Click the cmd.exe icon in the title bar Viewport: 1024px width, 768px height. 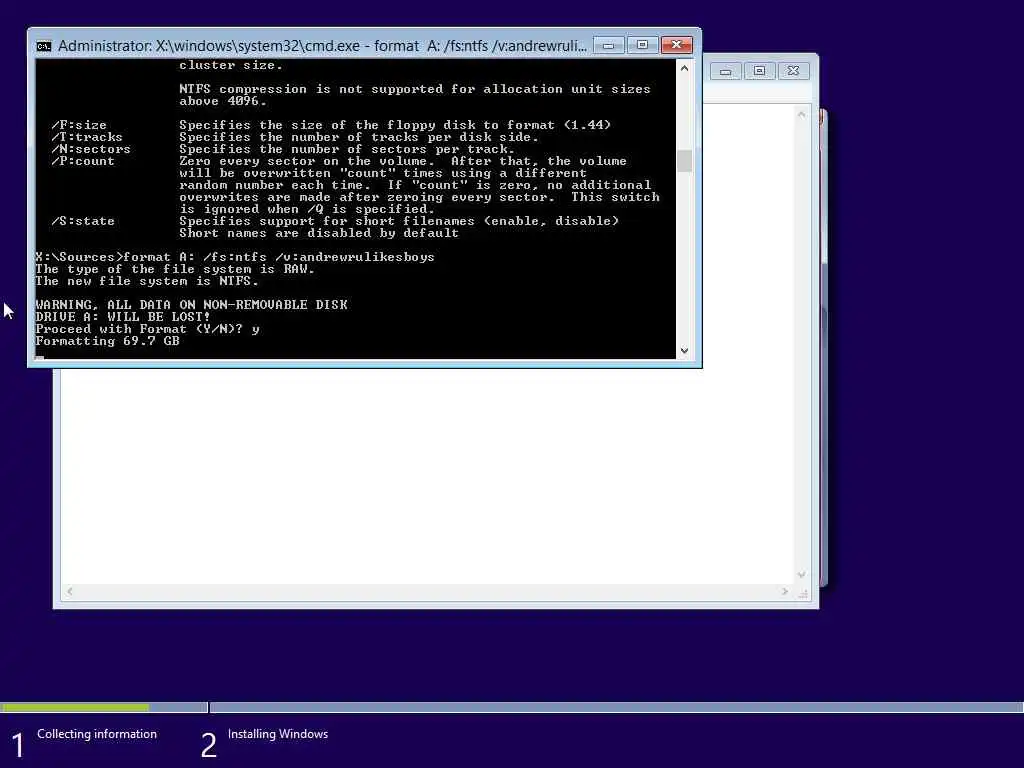(x=44, y=46)
